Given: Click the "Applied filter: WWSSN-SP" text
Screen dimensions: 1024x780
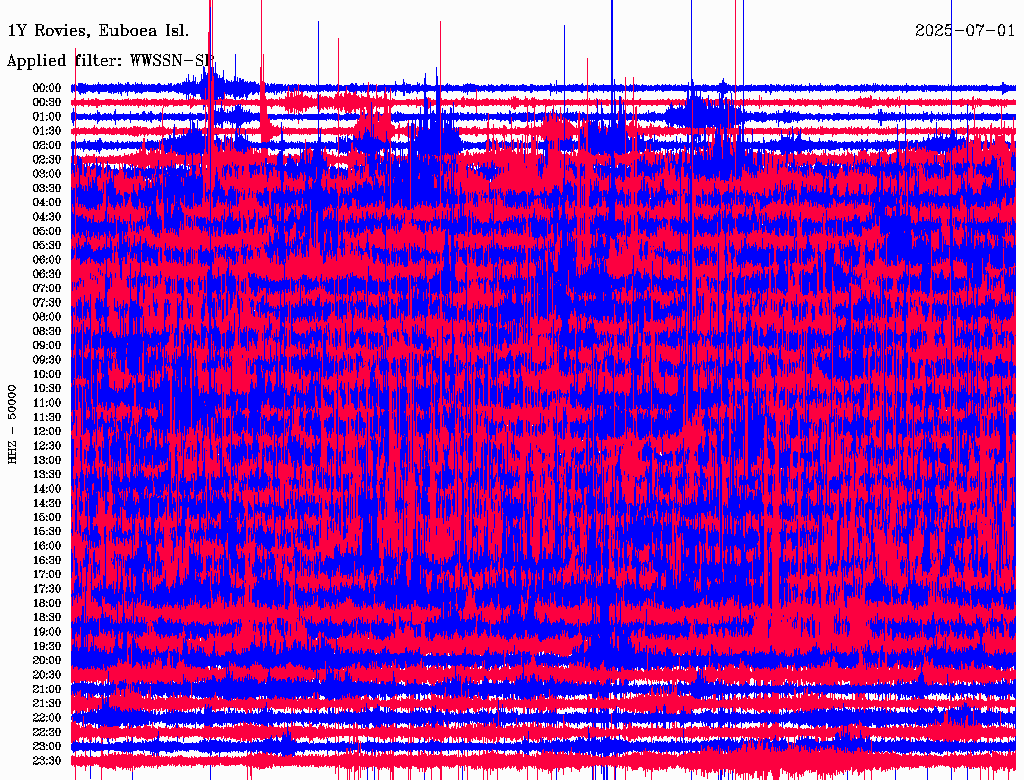Looking at the screenshot, I should pyautogui.click(x=110, y=60).
